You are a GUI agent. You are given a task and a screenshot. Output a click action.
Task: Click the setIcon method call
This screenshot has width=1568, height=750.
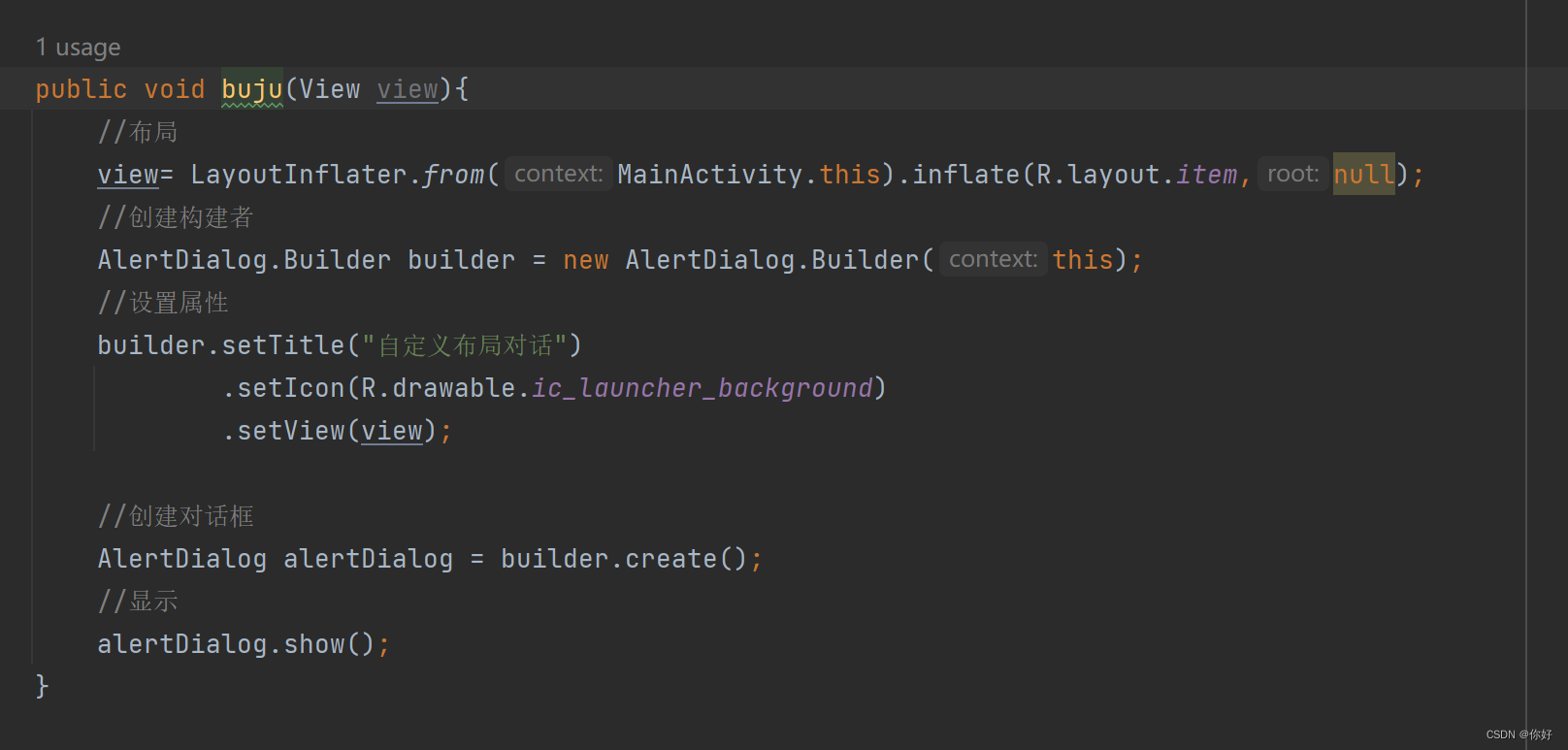click(x=291, y=388)
